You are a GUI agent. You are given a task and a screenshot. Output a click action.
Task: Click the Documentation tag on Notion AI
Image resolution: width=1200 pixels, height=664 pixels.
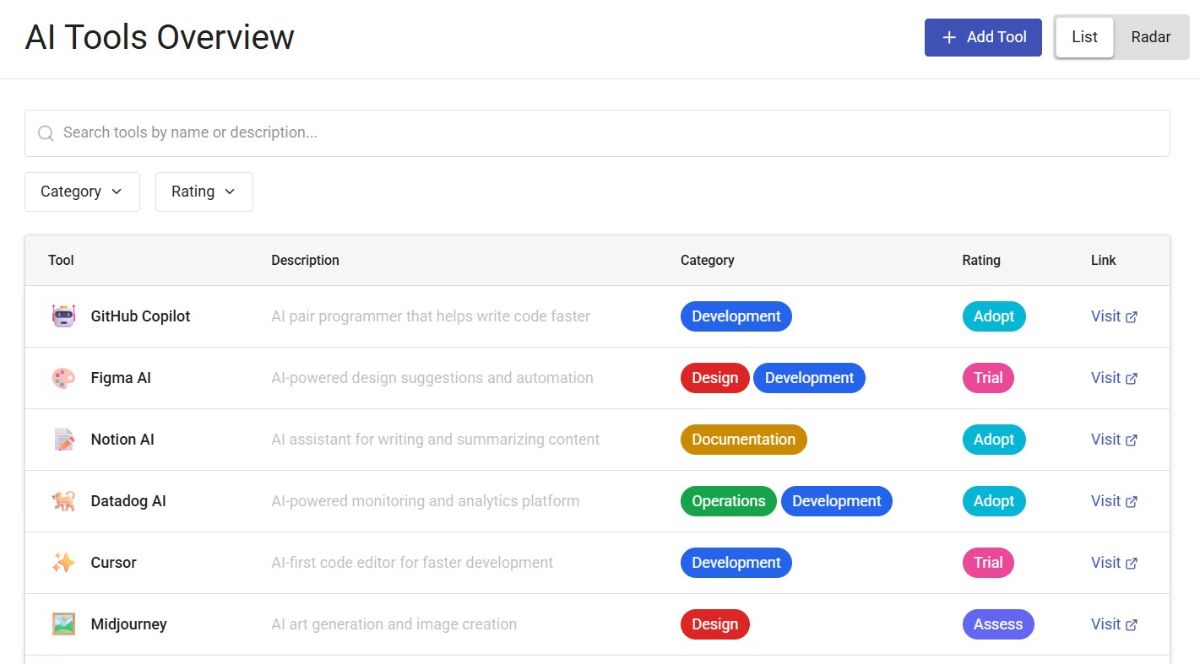click(x=743, y=440)
